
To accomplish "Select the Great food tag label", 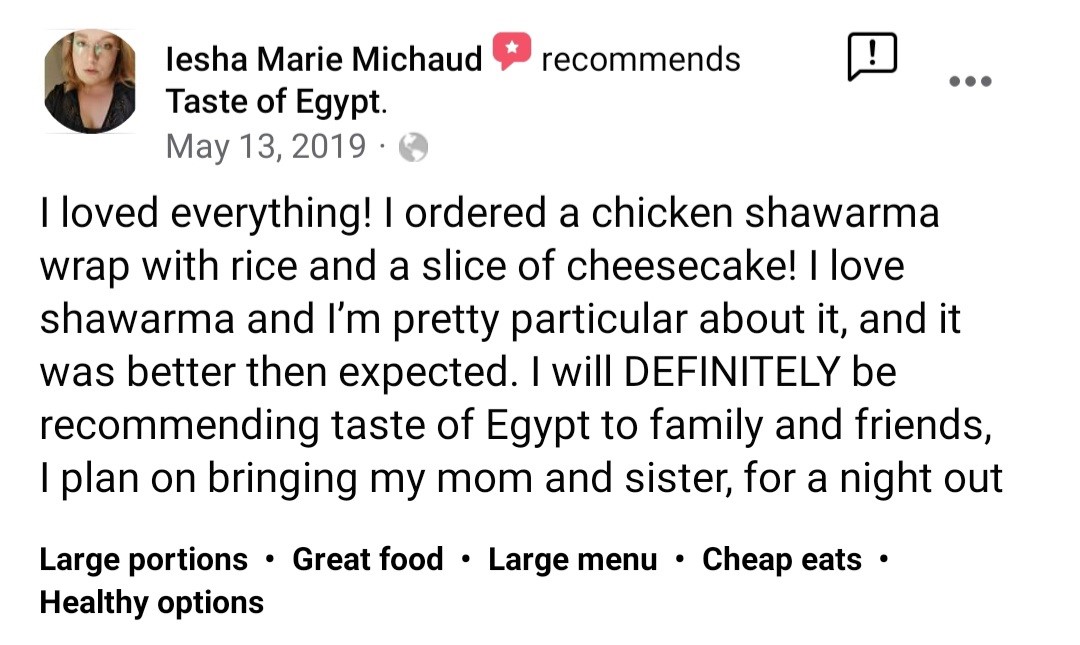I will pyautogui.click(x=366, y=559).
